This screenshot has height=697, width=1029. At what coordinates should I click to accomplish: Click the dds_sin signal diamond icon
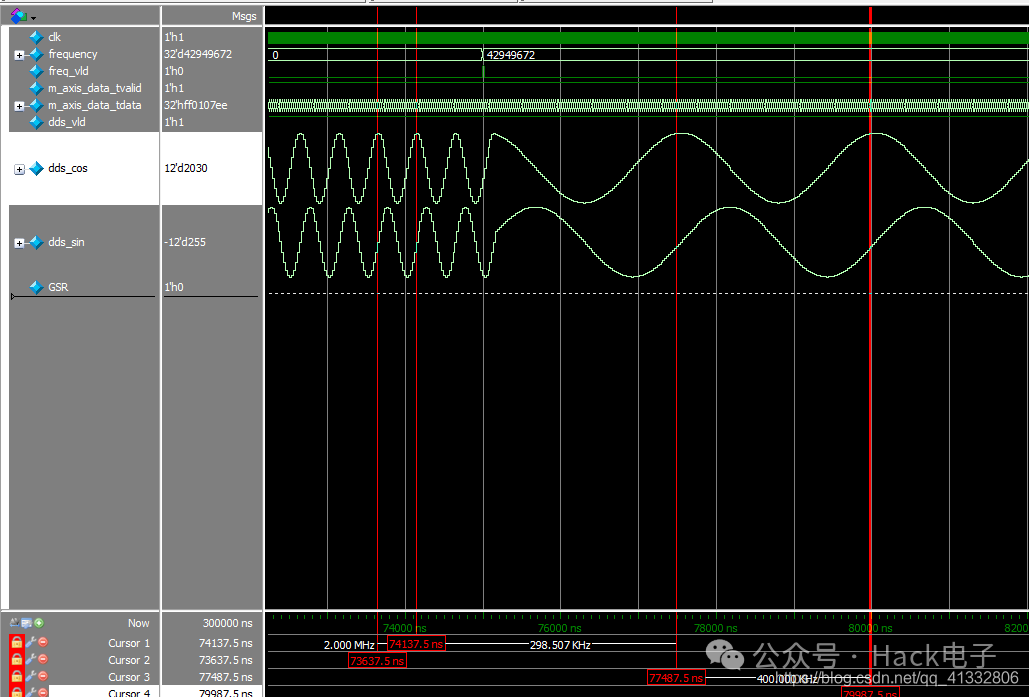(37, 243)
